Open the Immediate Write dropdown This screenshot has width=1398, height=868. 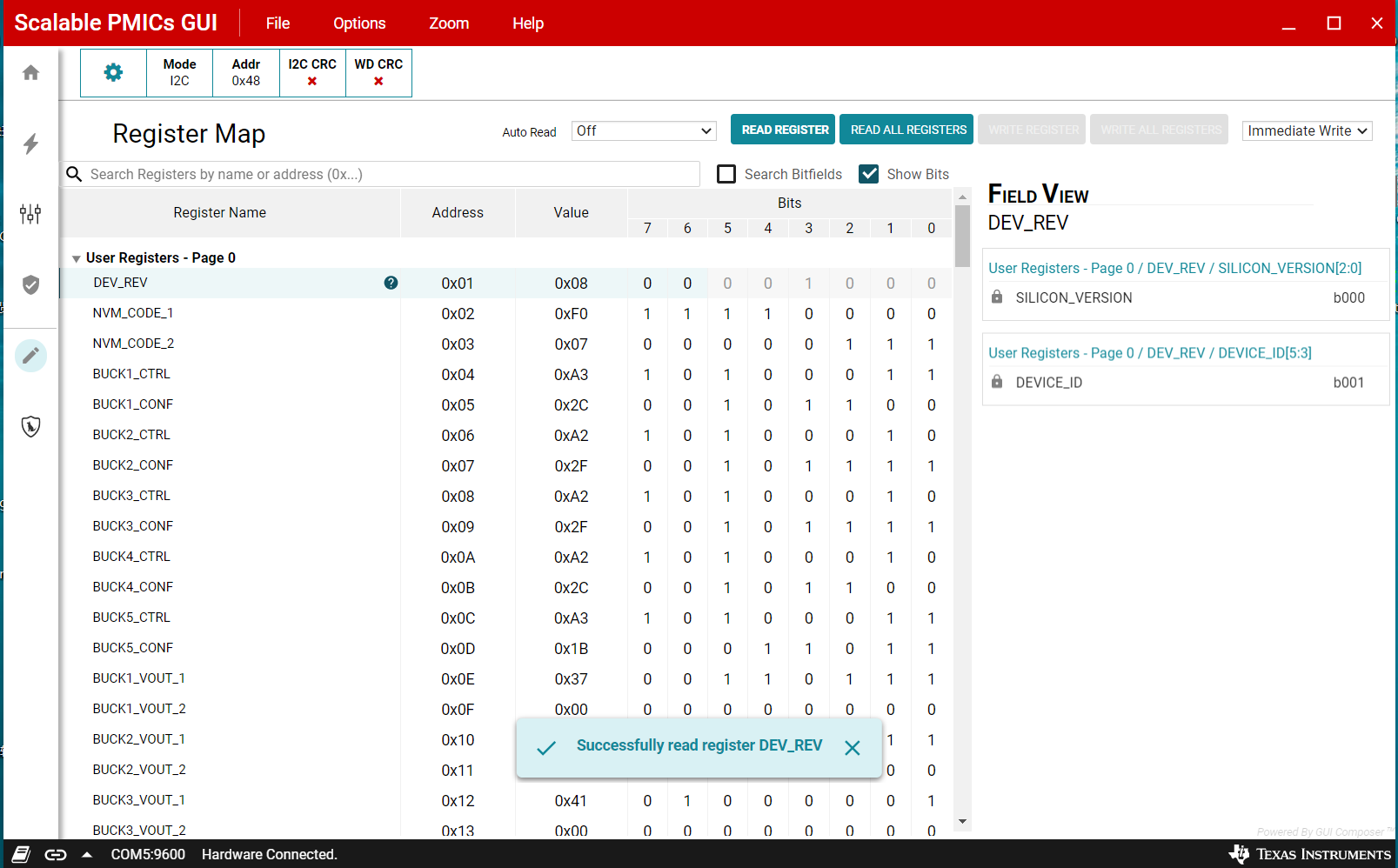(1308, 130)
